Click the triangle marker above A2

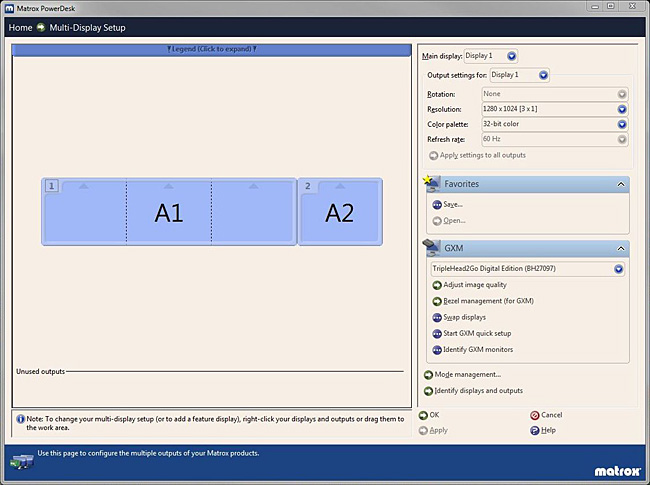(340, 186)
